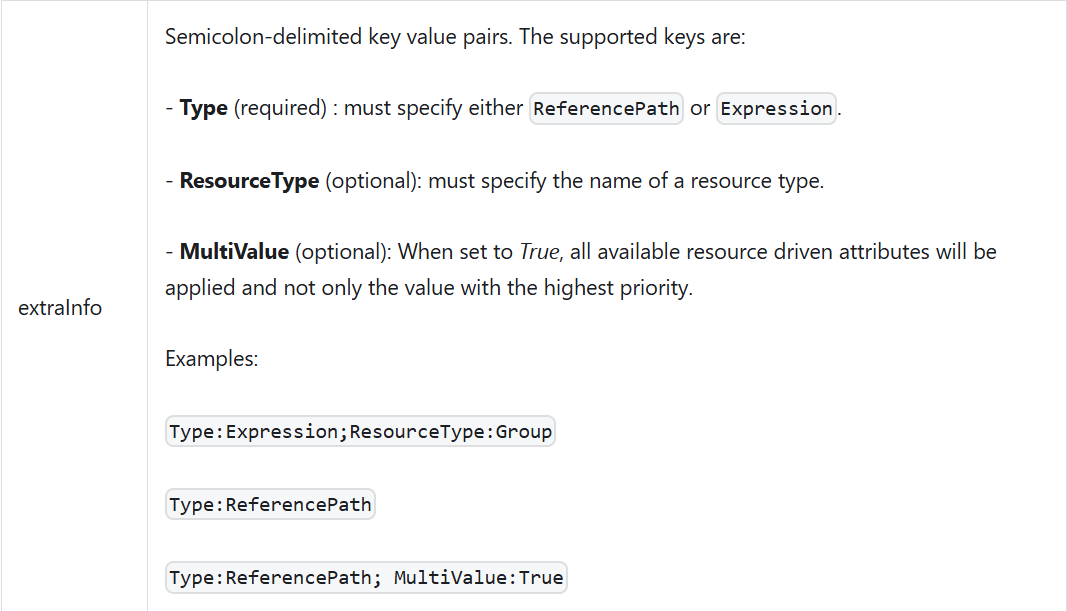This screenshot has width=1067, height=611.
Task: Click the Semicolon-delimited key value pairs sentence
Action: 455,37
